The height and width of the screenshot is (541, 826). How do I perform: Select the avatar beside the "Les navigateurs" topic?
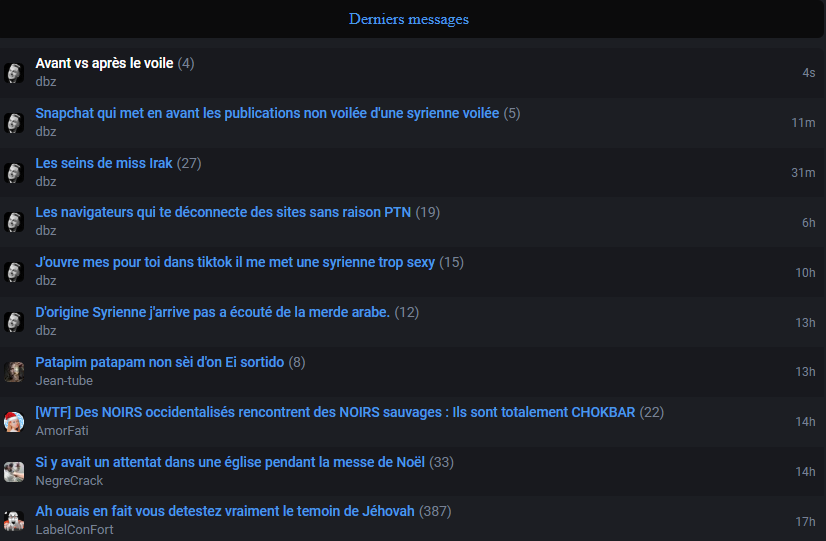click(x=14, y=222)
